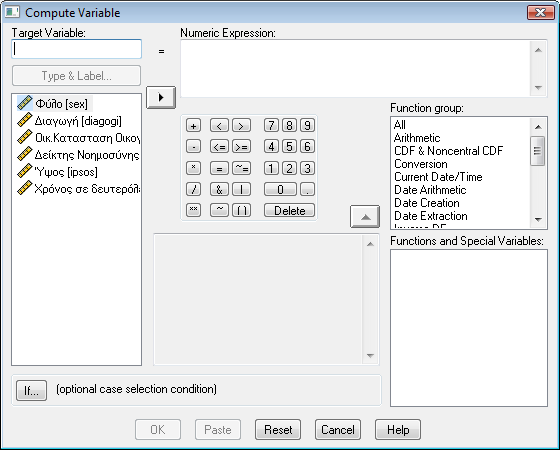Image resolution: width=560 pixels, height=450 pixels.
Task: Open Help for Compute Variable
Action: (398, 430)
